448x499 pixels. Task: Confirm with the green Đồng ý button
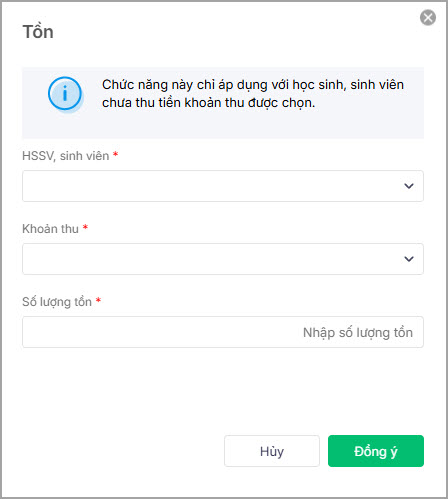(376, 451)
